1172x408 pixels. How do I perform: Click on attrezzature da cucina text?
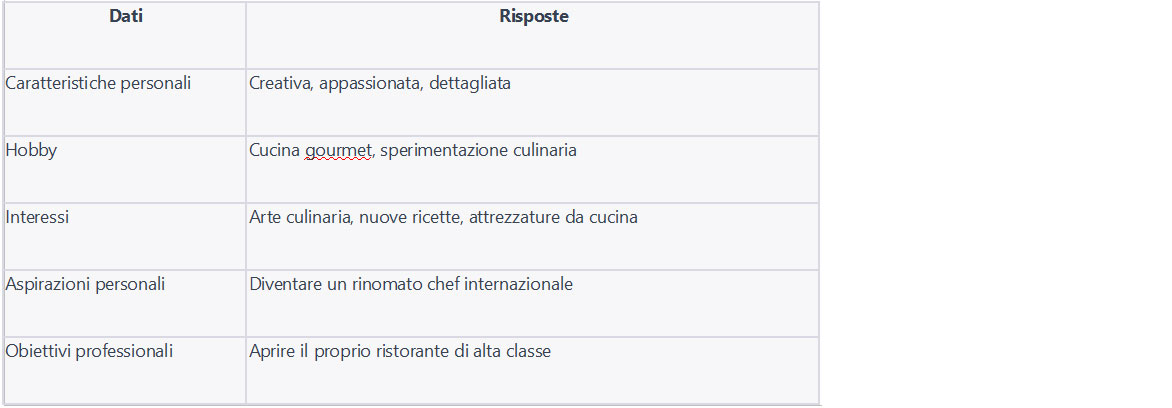[553, 217]
